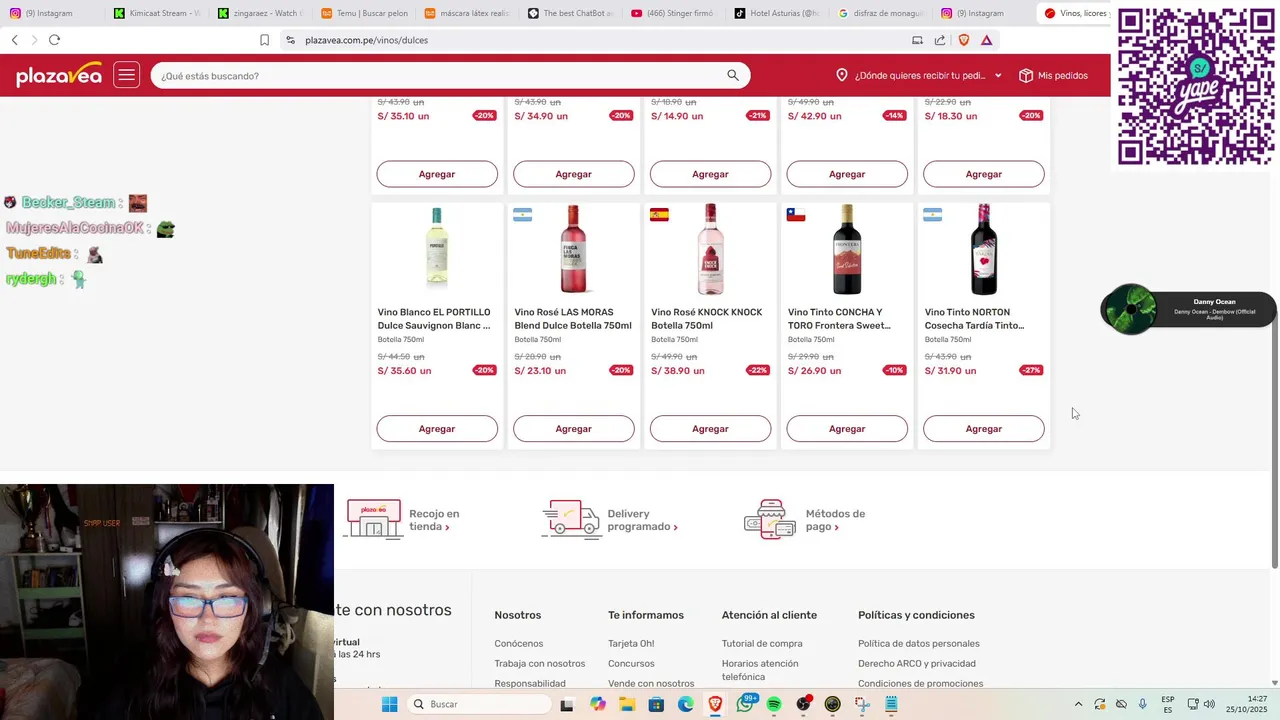This screenshot has height=720, width=1280.
Task: Switch to Hotel Asturias TikTok tab
Action: [776, 13]
